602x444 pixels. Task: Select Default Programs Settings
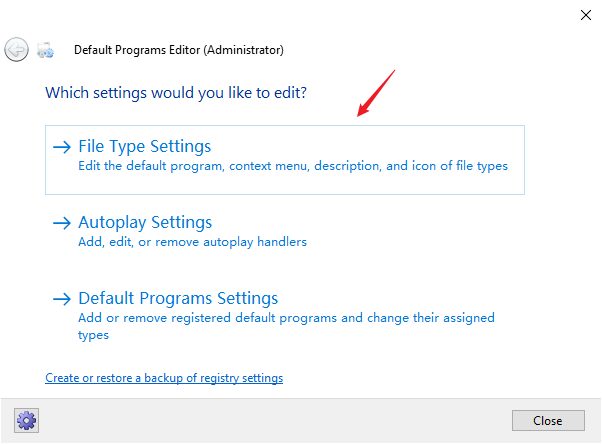click(178, 298)
